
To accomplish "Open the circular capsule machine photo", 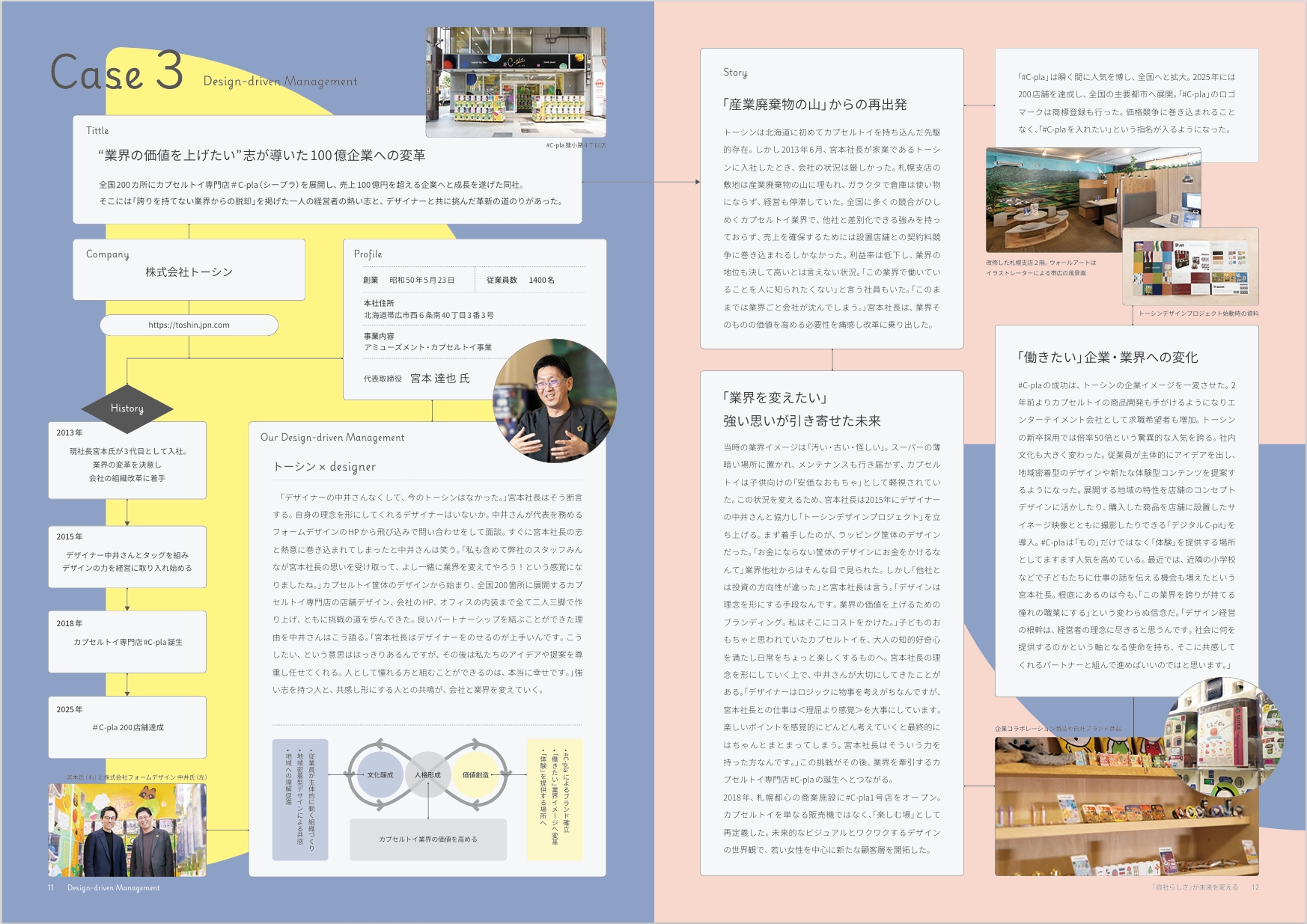I will [1224, 738].
